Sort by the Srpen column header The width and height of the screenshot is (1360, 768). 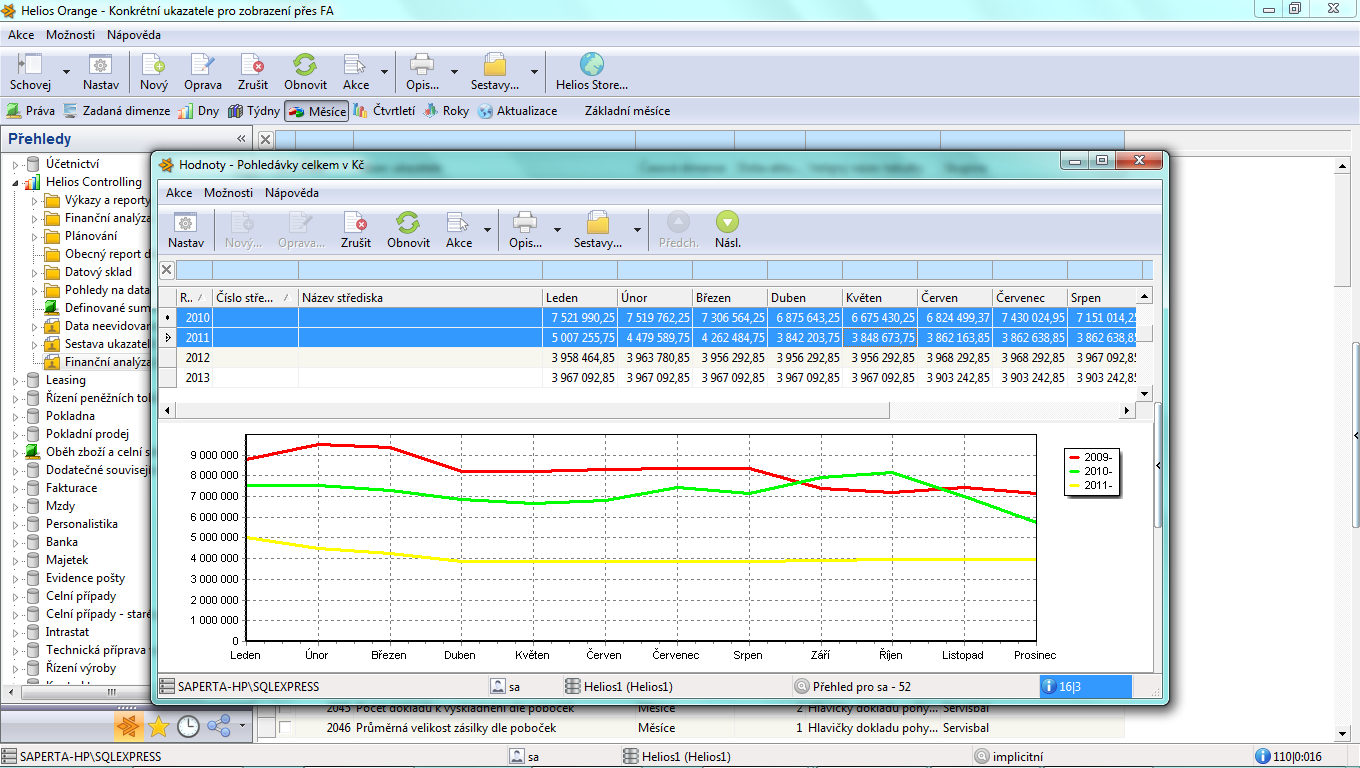1103,297
